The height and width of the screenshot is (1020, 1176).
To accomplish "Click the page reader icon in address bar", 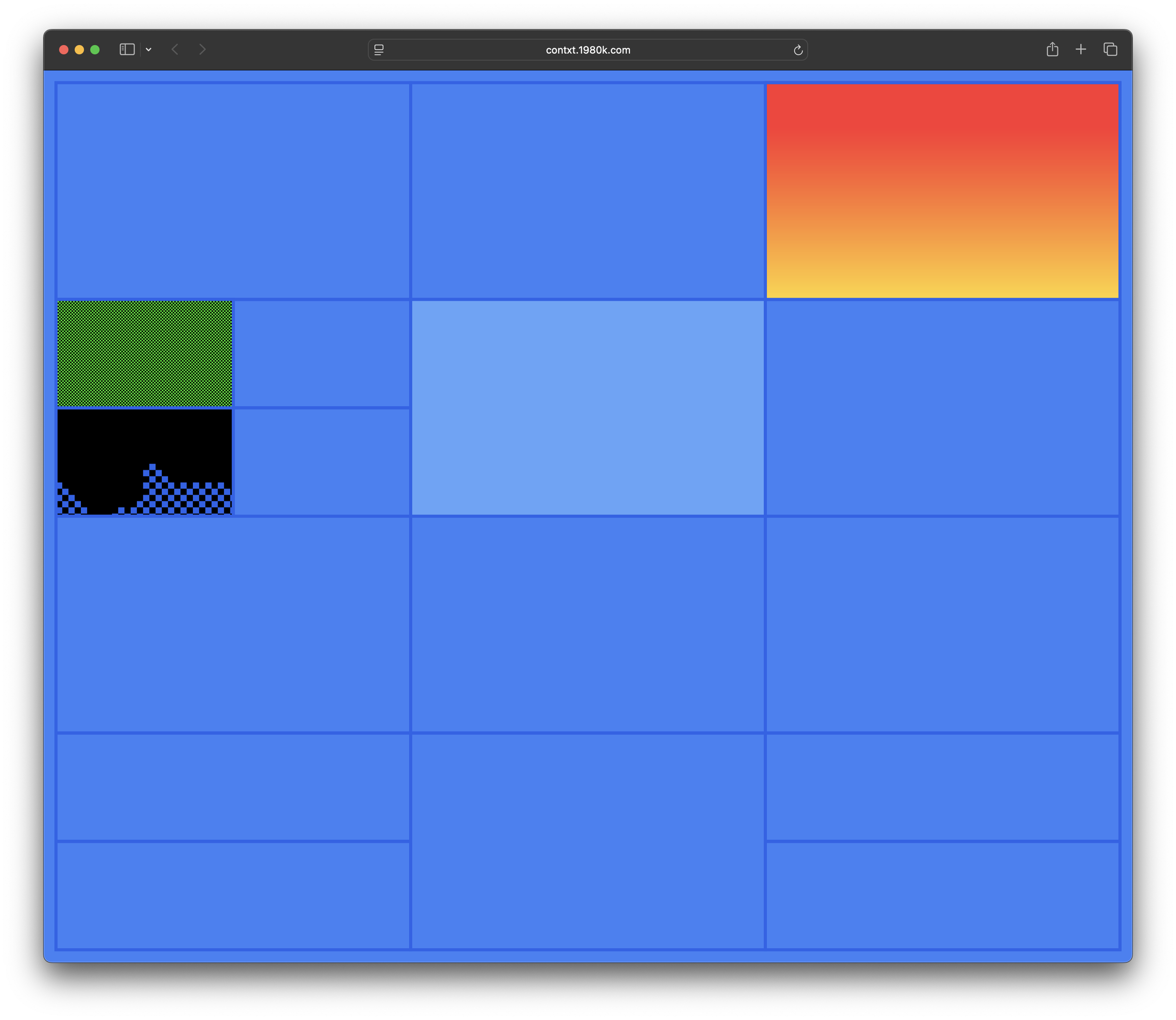I will click(x=379, y=50).
